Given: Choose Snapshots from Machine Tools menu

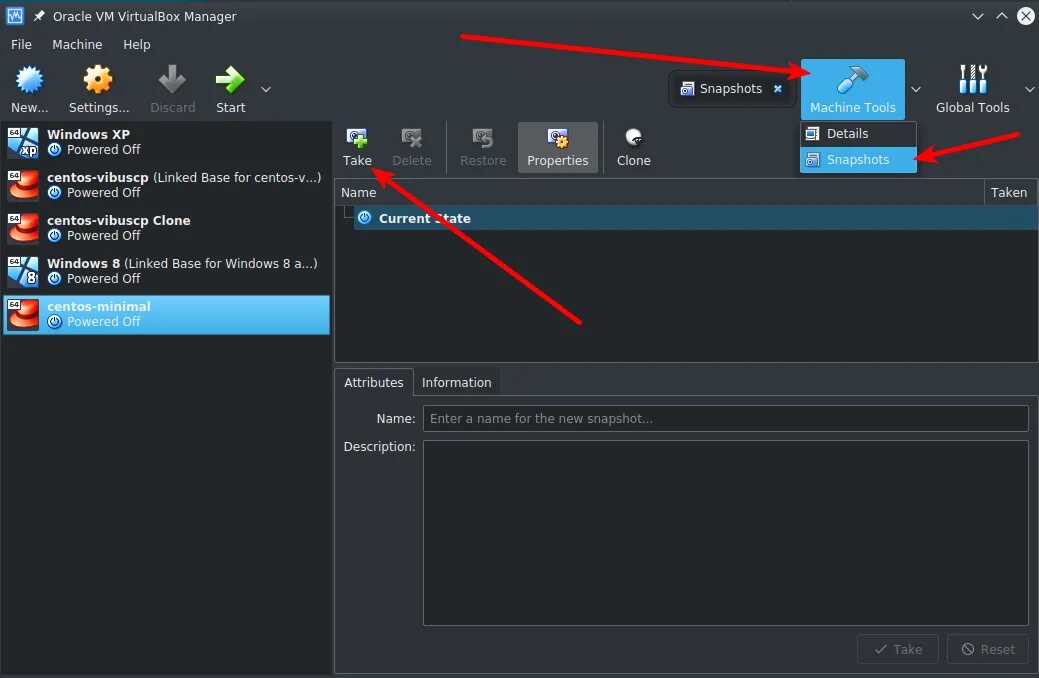Looking at the screenshot, I should click(x=858, y=160).
